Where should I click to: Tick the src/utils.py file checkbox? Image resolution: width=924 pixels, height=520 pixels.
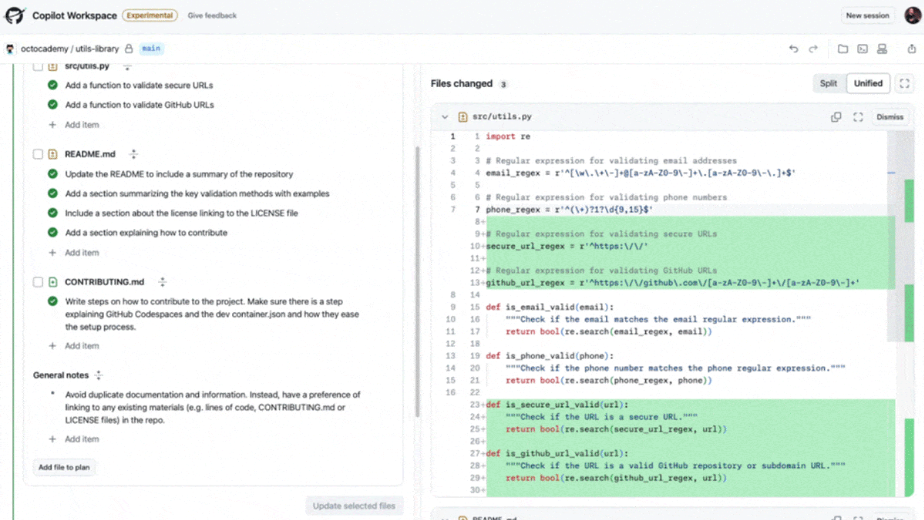tap(38, 66)
